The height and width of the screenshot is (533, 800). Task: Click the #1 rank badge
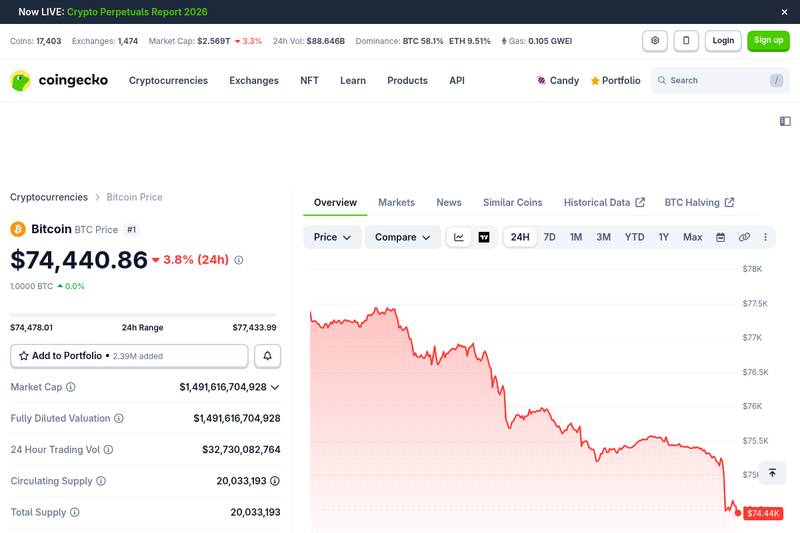(132, 230)
